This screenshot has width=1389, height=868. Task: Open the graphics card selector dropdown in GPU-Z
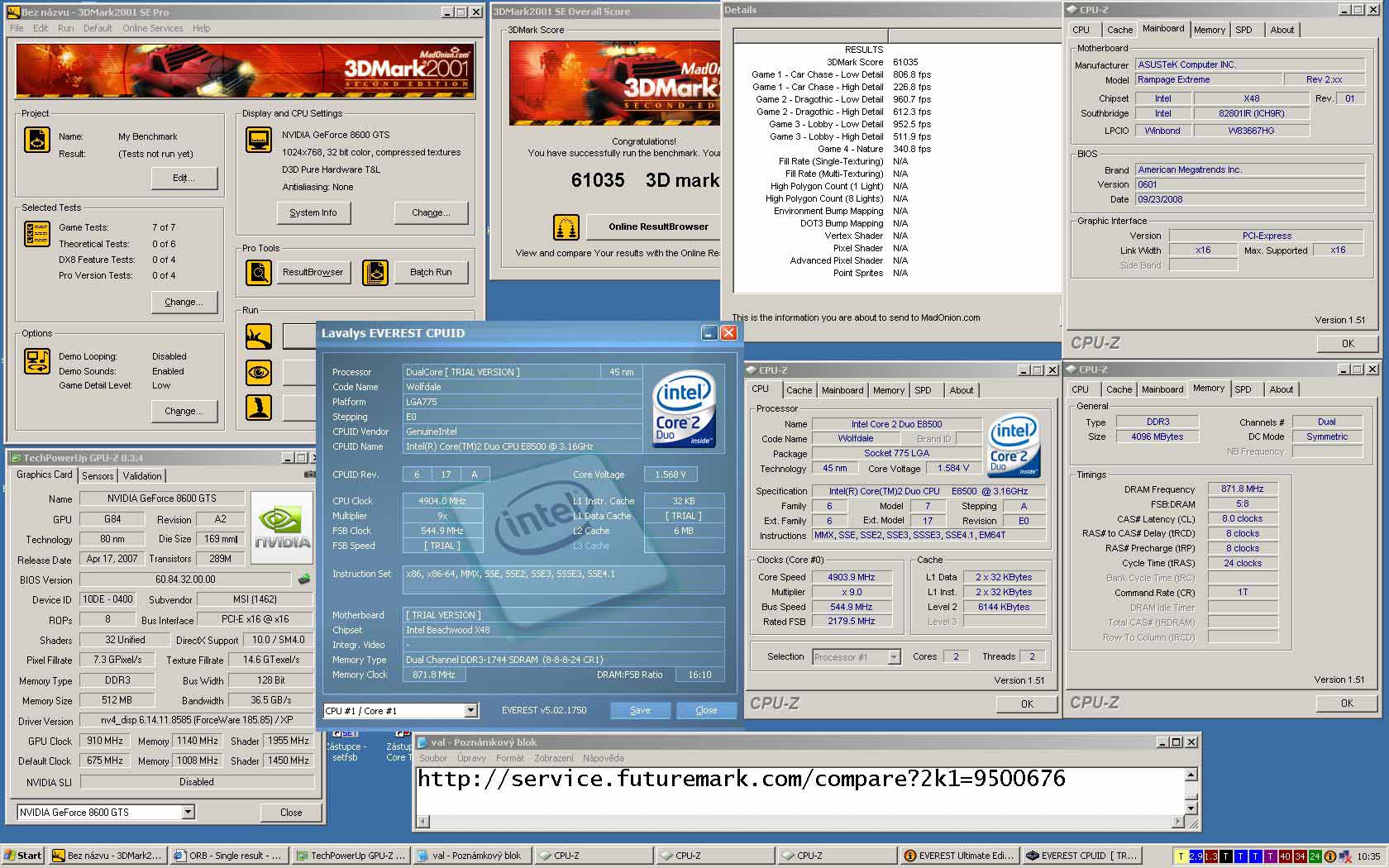click(x=188, y=812)
